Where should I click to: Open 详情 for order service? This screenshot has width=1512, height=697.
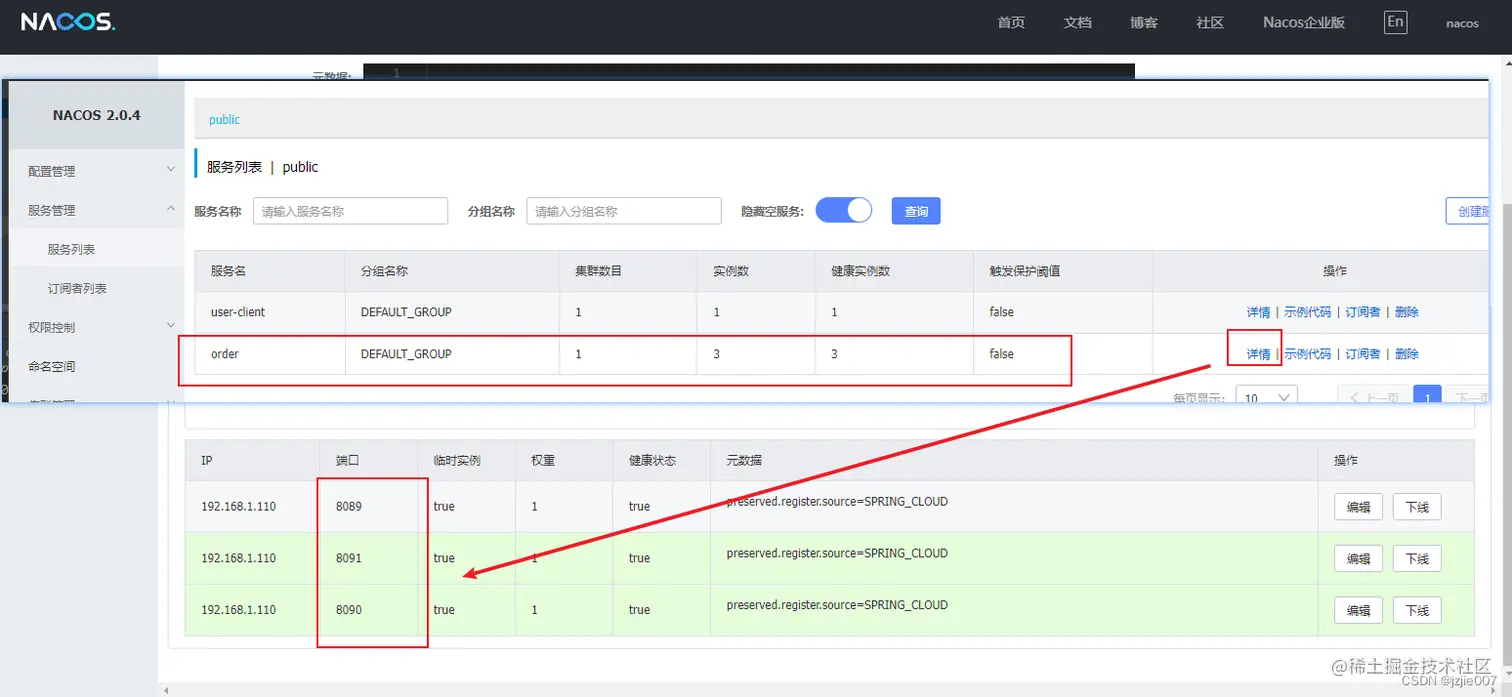(1258, 354)
